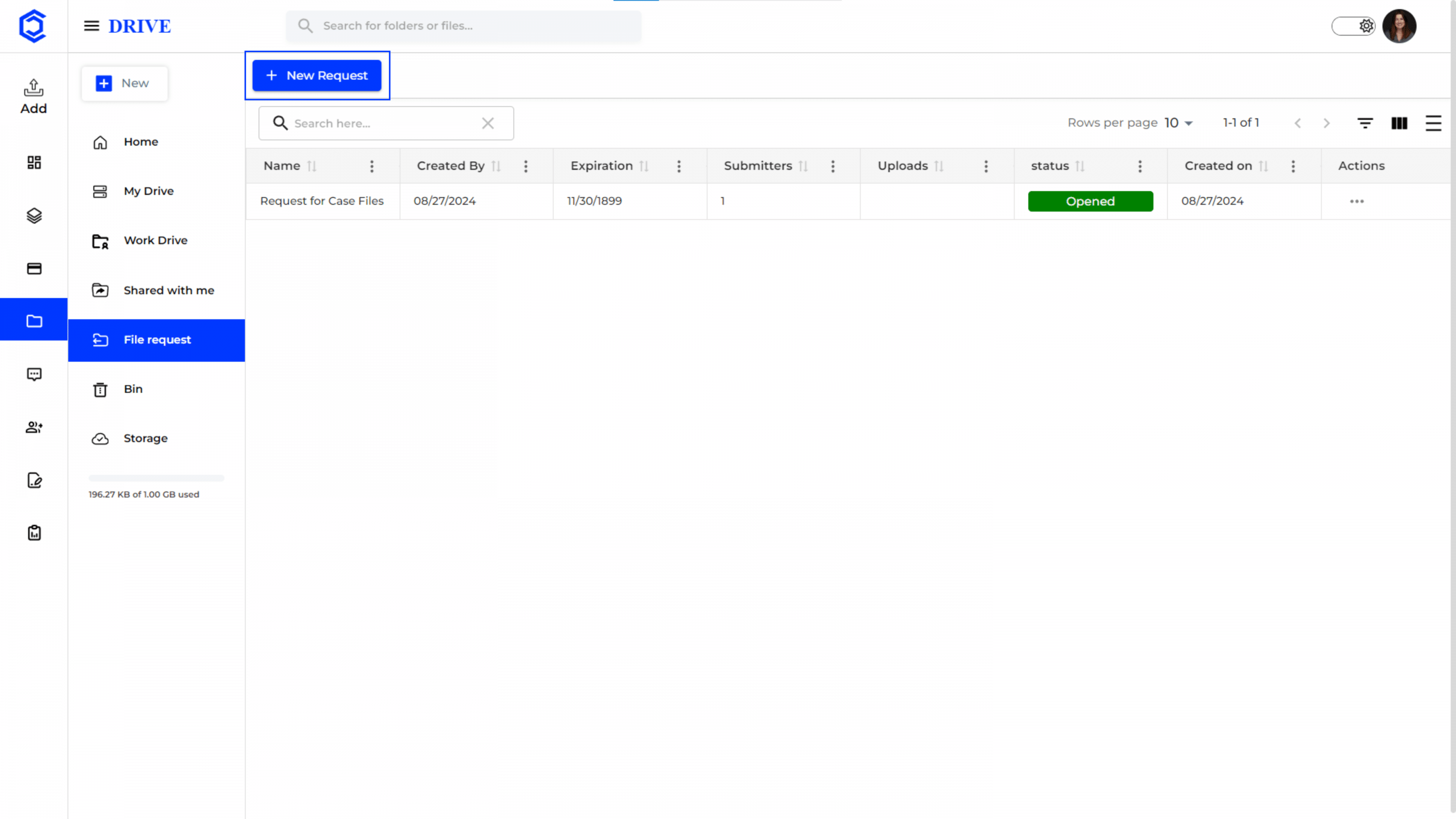Open the Name column options menu

point(372,166)
